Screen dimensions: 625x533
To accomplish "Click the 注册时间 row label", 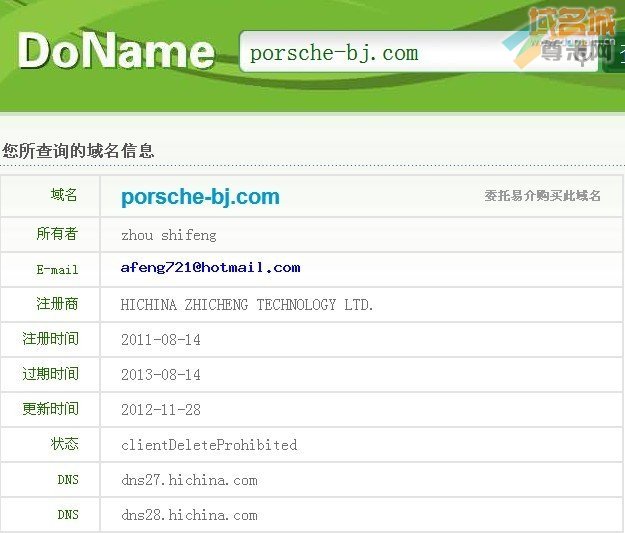I will [x=50, y=339].
